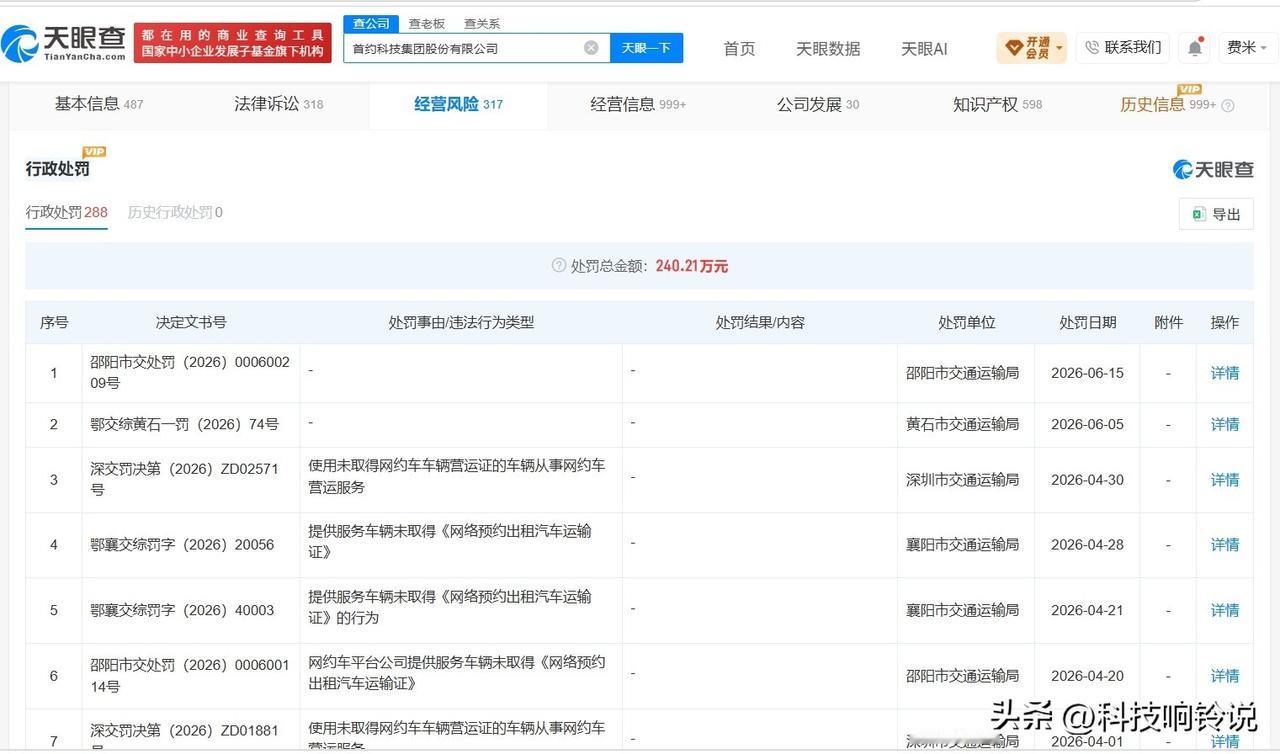Viewport: 1280px width, 754px height.
Task: Click 襄阳市交通运输局 in row 4
Action: point(963,545)
